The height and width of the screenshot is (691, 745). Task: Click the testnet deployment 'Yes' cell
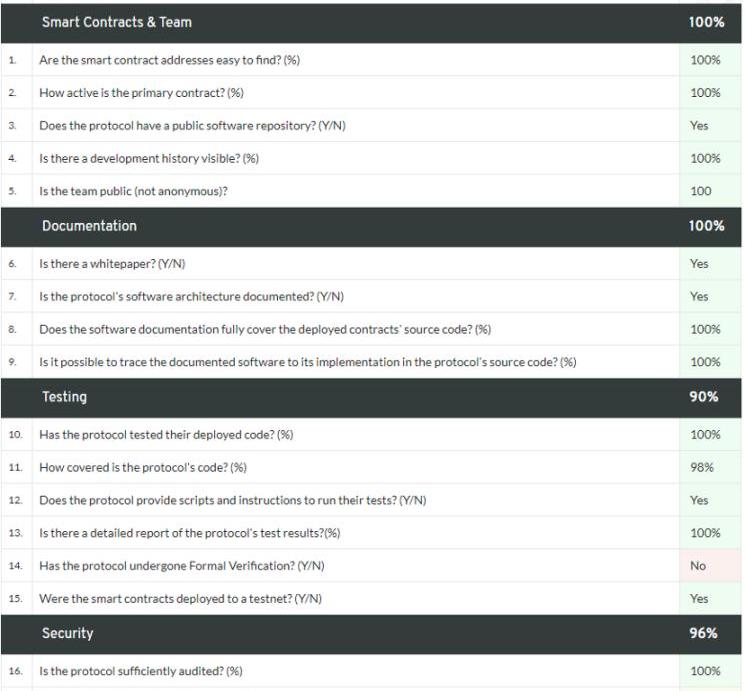pyautogui.click(x=699, y=598)
